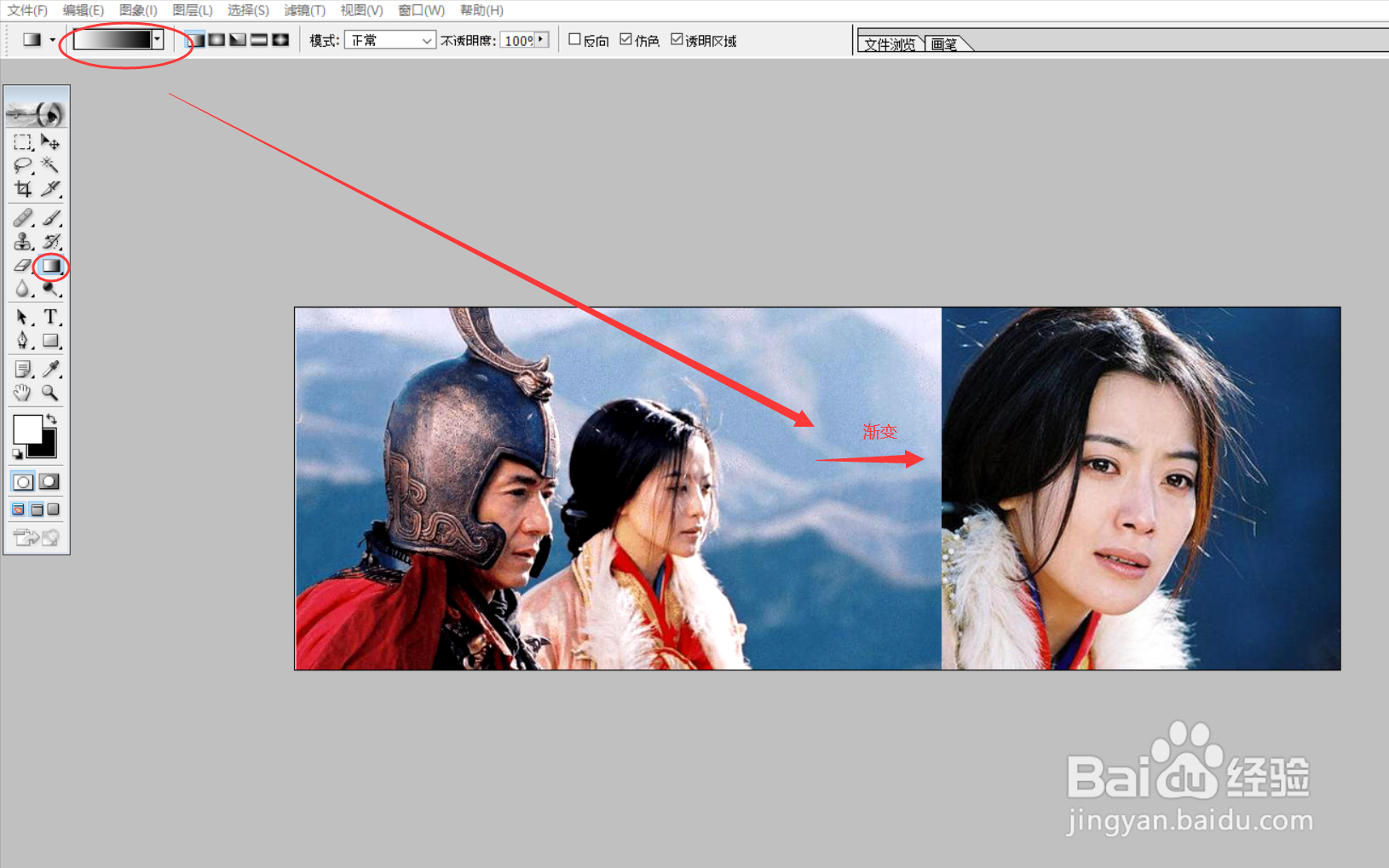
Task: Open the 视图(V) menu
Action: coord(361,10)
